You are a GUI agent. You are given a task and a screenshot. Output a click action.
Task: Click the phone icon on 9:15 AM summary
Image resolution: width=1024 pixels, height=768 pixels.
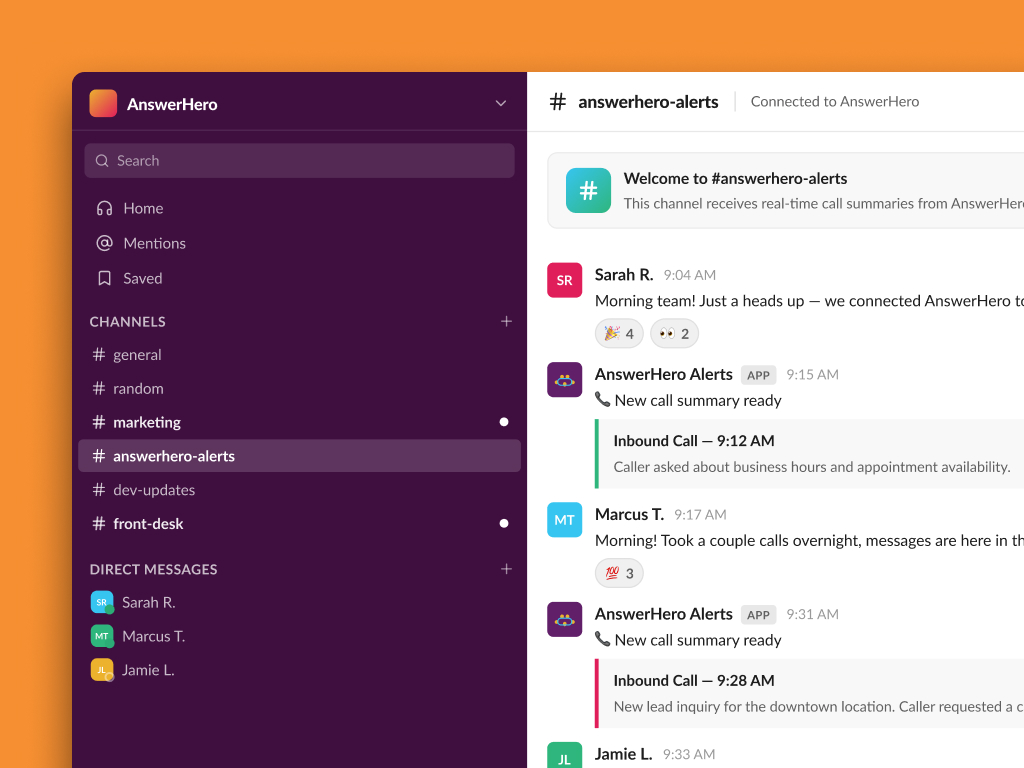click(x=602, y=399)
